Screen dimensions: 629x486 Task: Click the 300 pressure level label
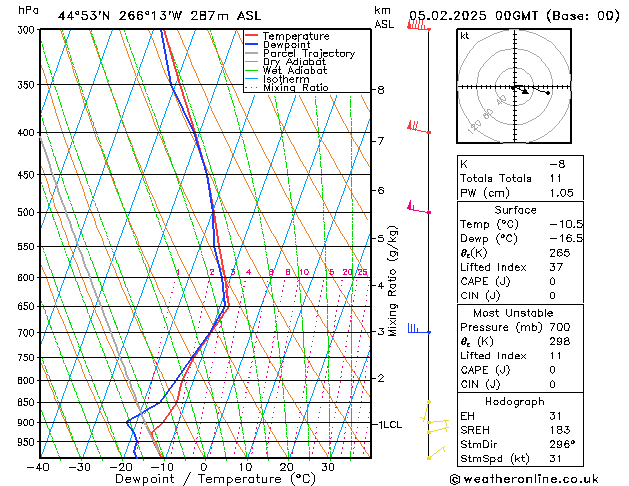[x=28, y=30]
